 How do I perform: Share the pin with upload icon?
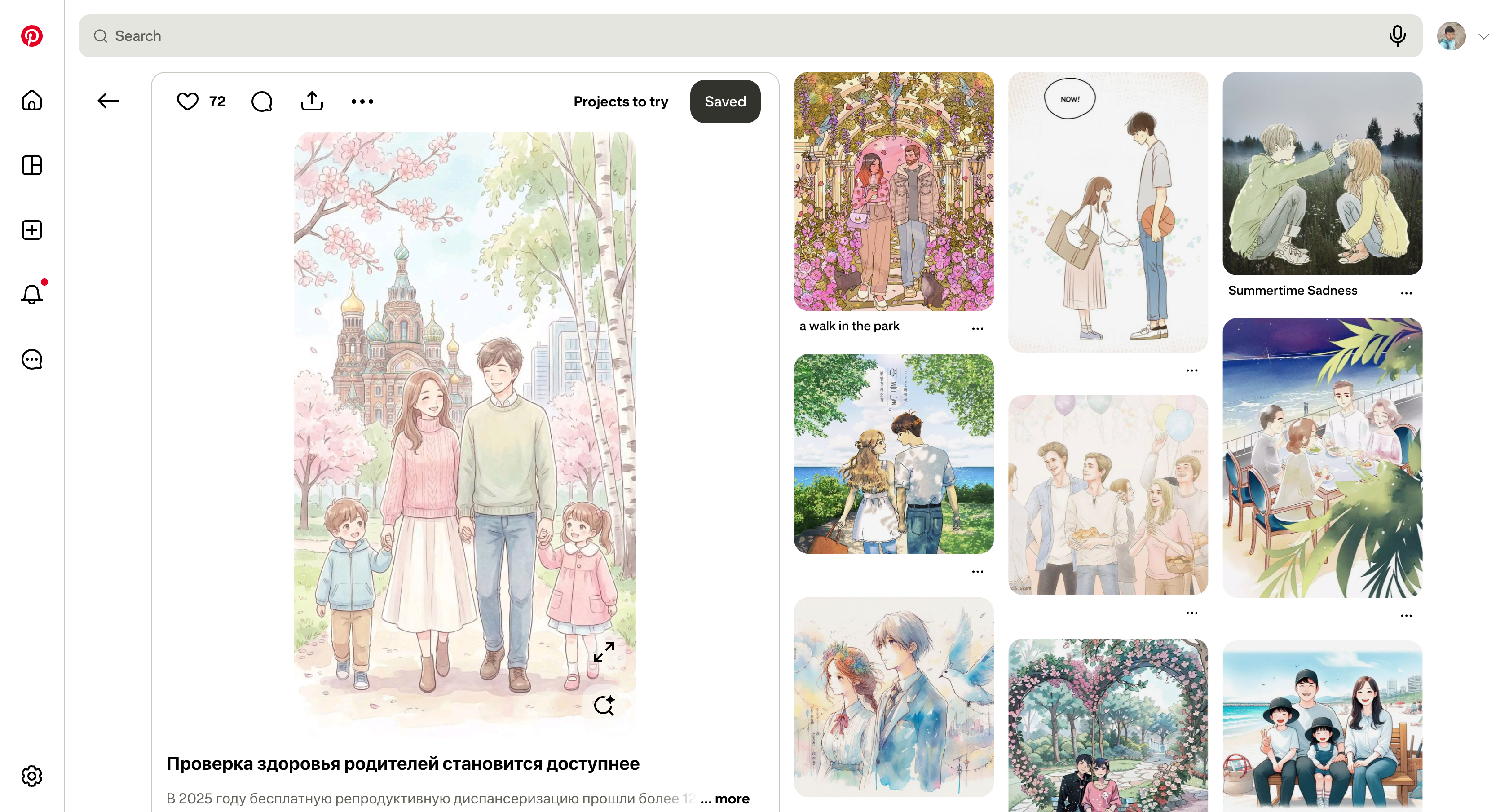[312, 101]
